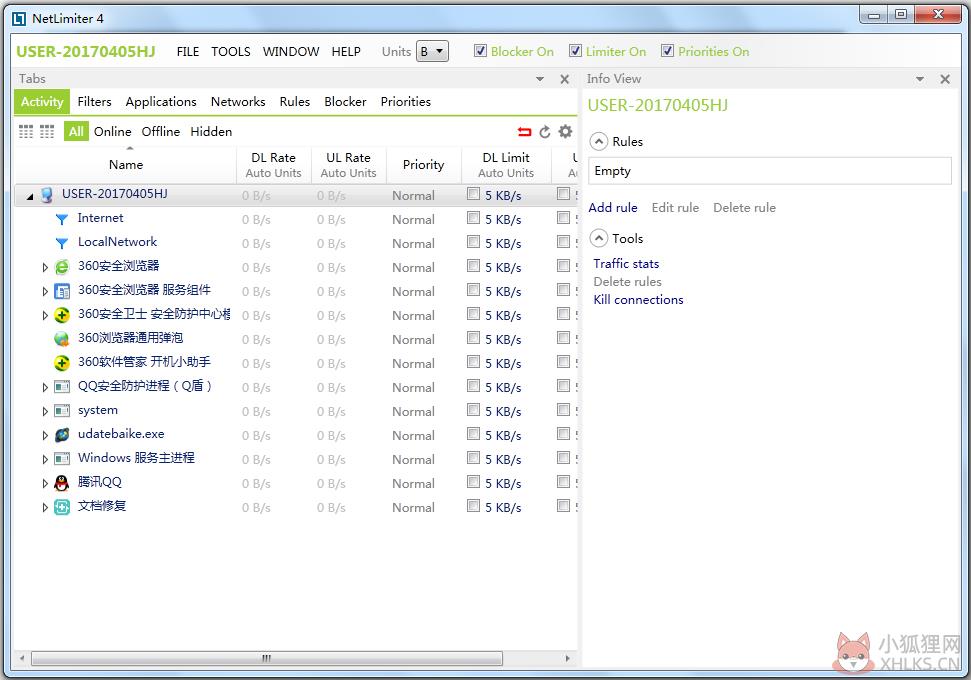Image resolution: width=971 pixels, height=680 pixels.
Task: Switch to the Filters tab
Action: point(94,102)
